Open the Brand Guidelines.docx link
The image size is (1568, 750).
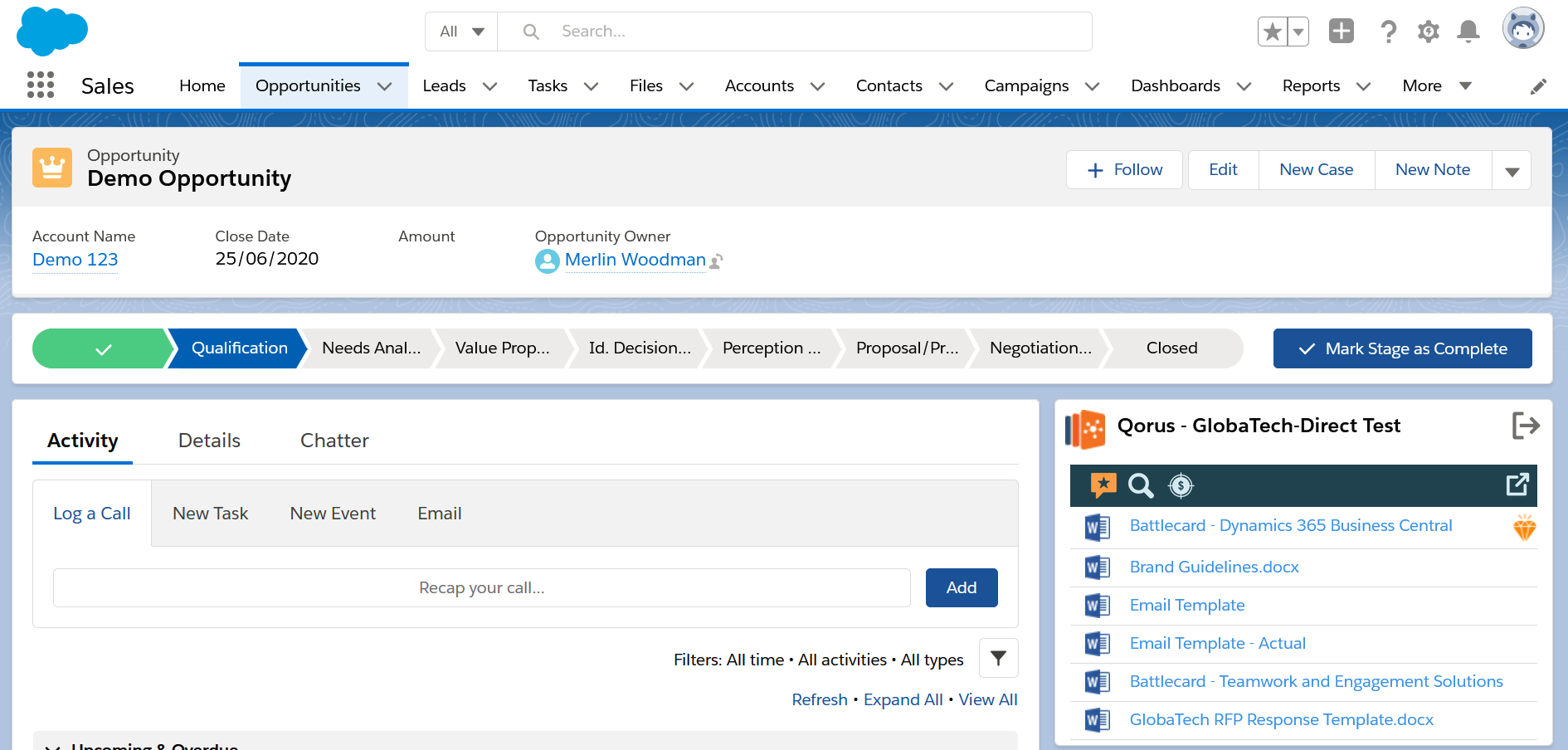pos(1214,567)
